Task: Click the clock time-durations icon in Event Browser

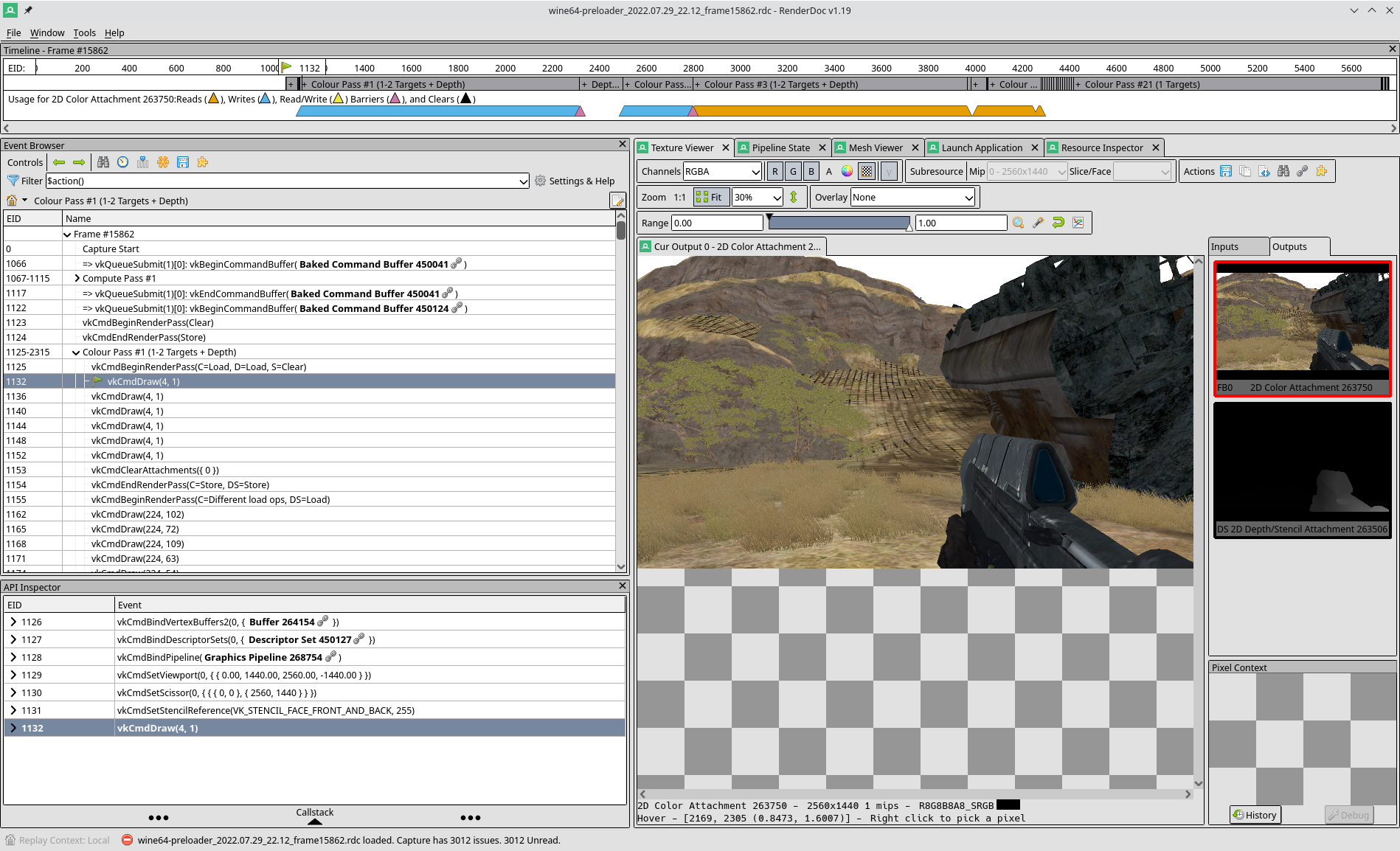Action: pos(123,162)
